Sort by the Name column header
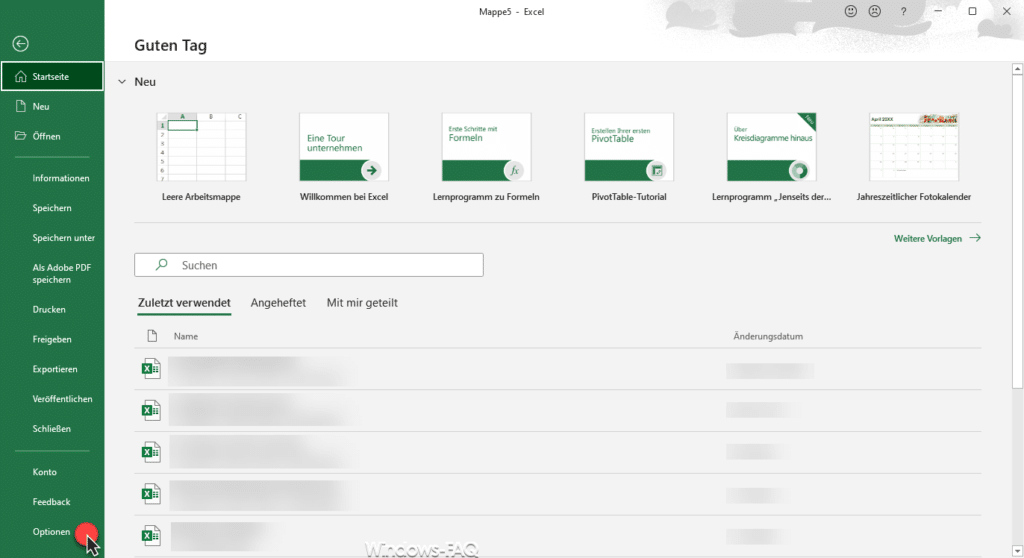The width and height of the screenshot is (1024, 558). pyautogui.click(x=185, y=336)
